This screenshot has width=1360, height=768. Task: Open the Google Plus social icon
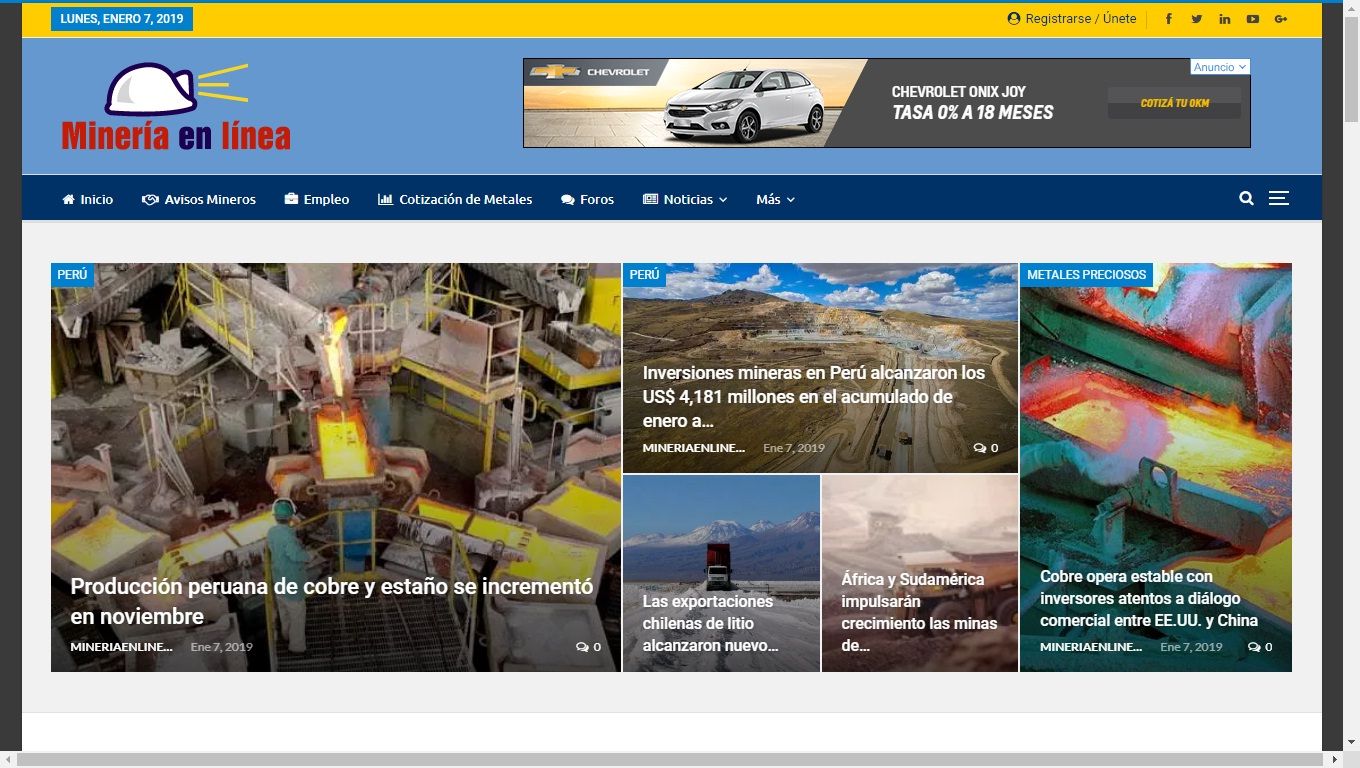point(1280,19)
